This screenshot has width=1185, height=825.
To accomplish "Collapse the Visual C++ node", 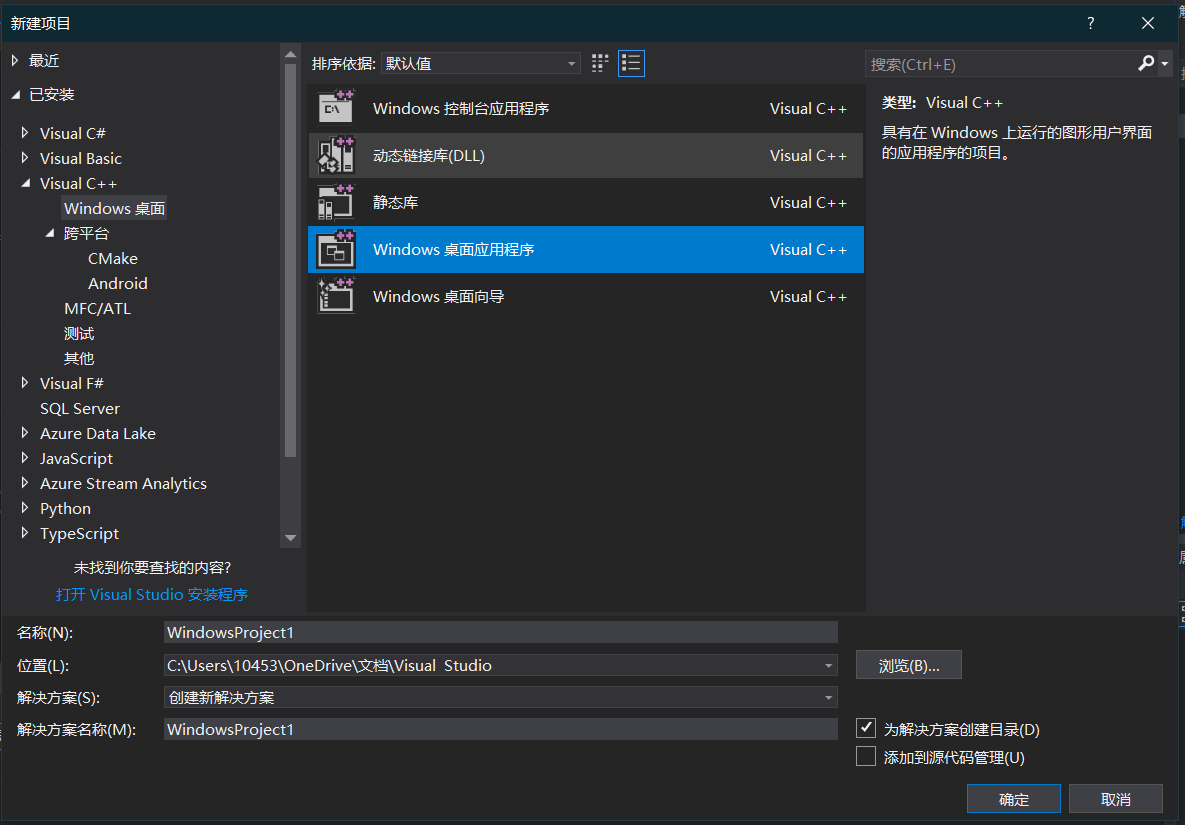I will [x=26, y=183].
